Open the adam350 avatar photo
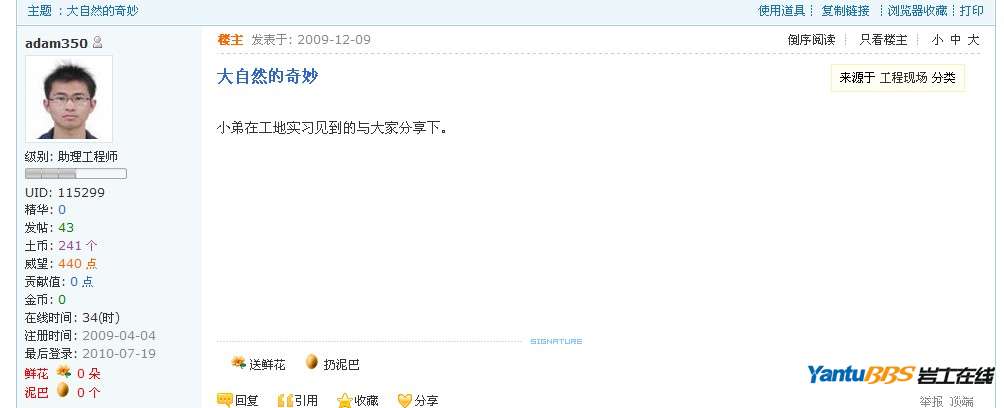The image size is (1004, 408). (x=69, y=99)
